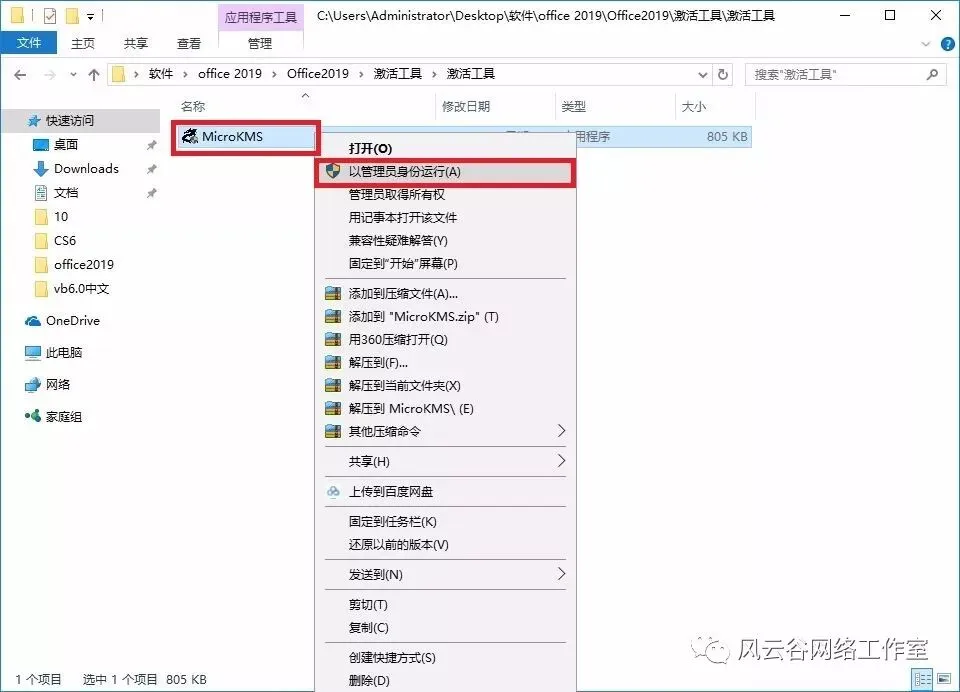Click the archive icon beside 用360压缩打开(Q)

(333, 339)
